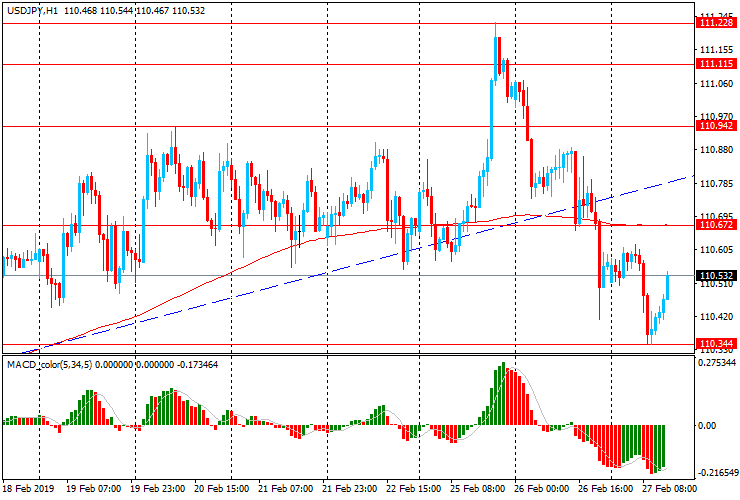This screenshot has width=740, height=500.
Task: Click the USDJPY,H1 chart title text
Action: pos(33,10)
